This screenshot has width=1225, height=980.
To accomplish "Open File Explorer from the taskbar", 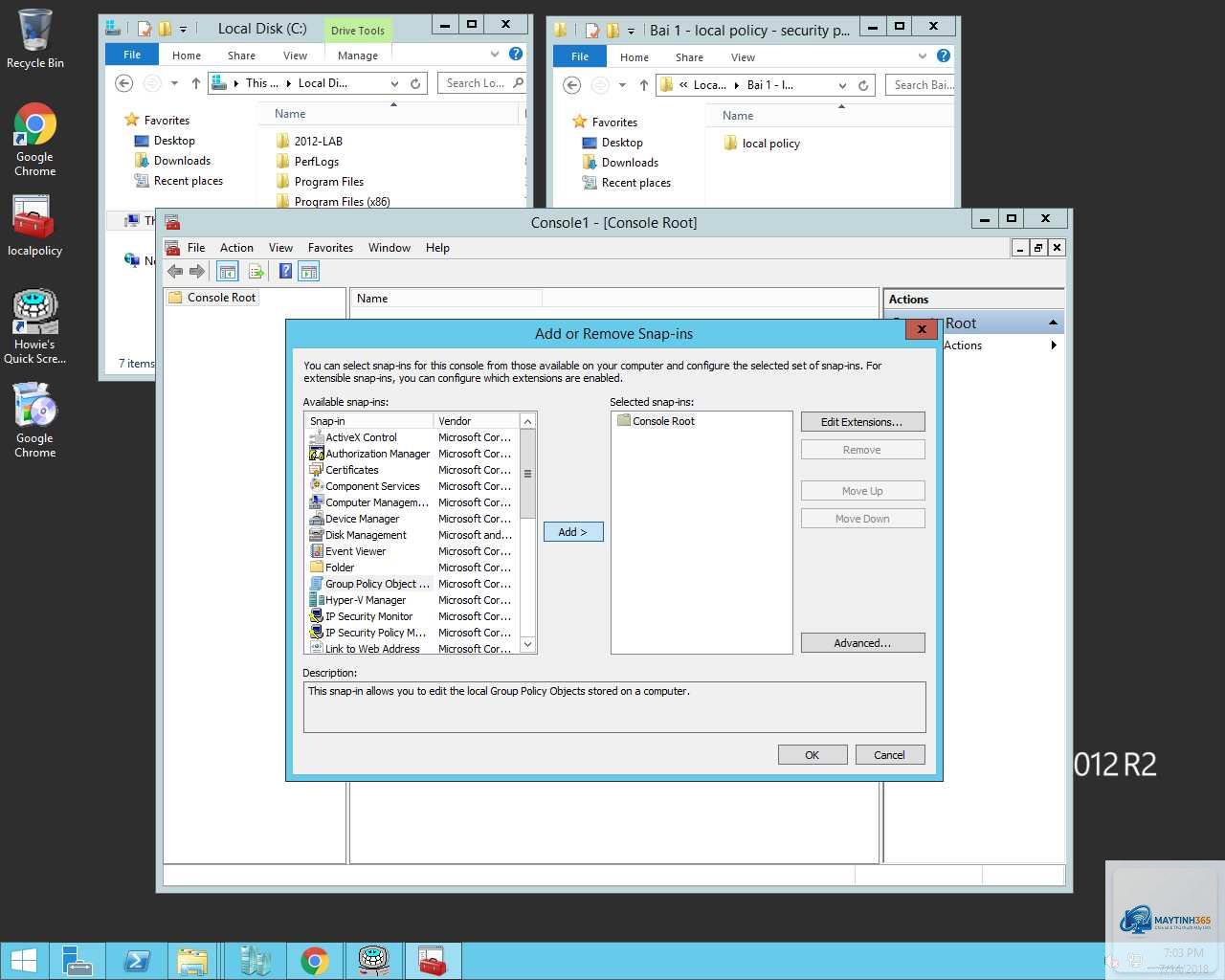I will (192, 961).
